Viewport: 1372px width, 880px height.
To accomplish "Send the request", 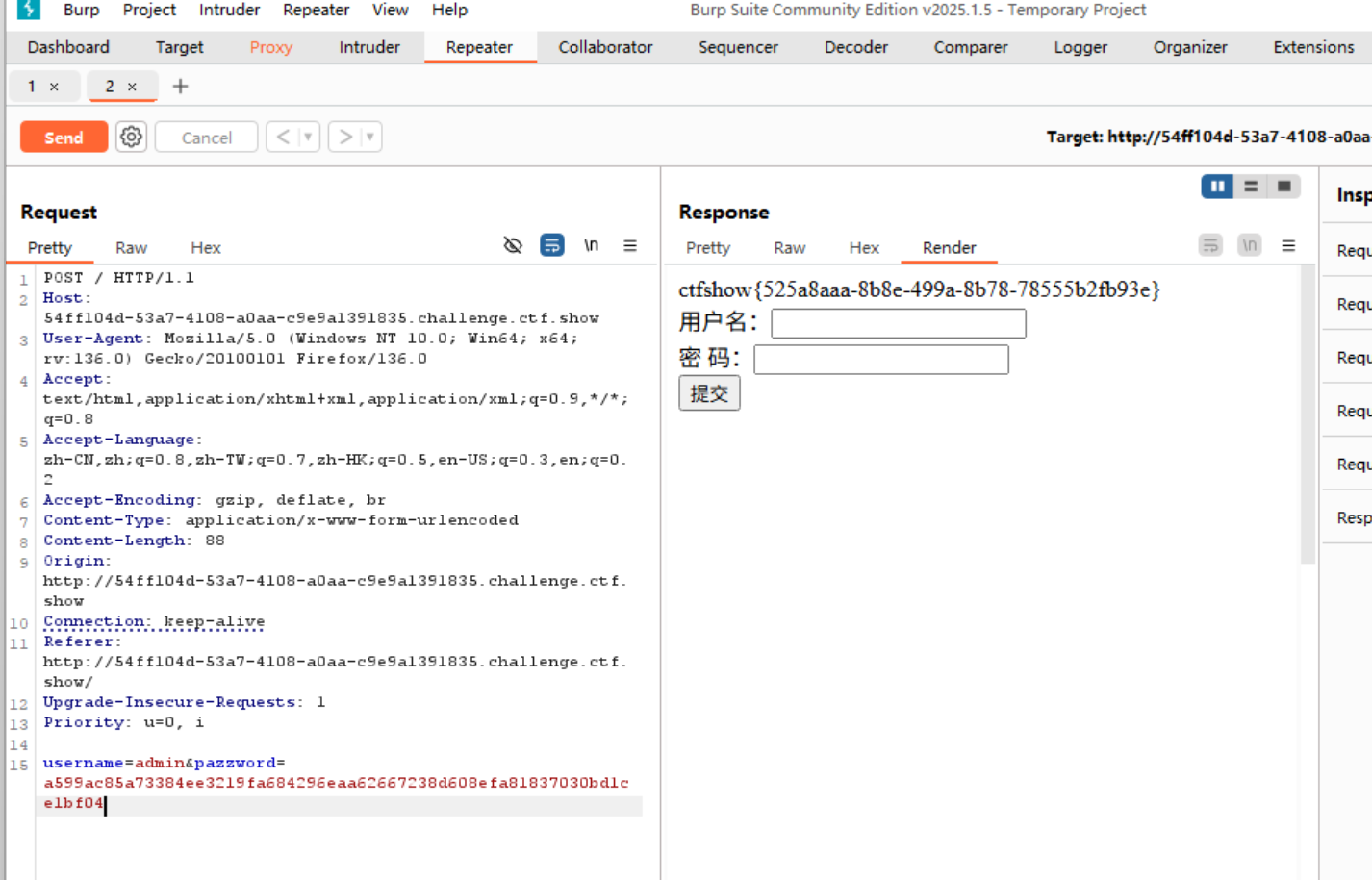I will click(x=64, y=137).
